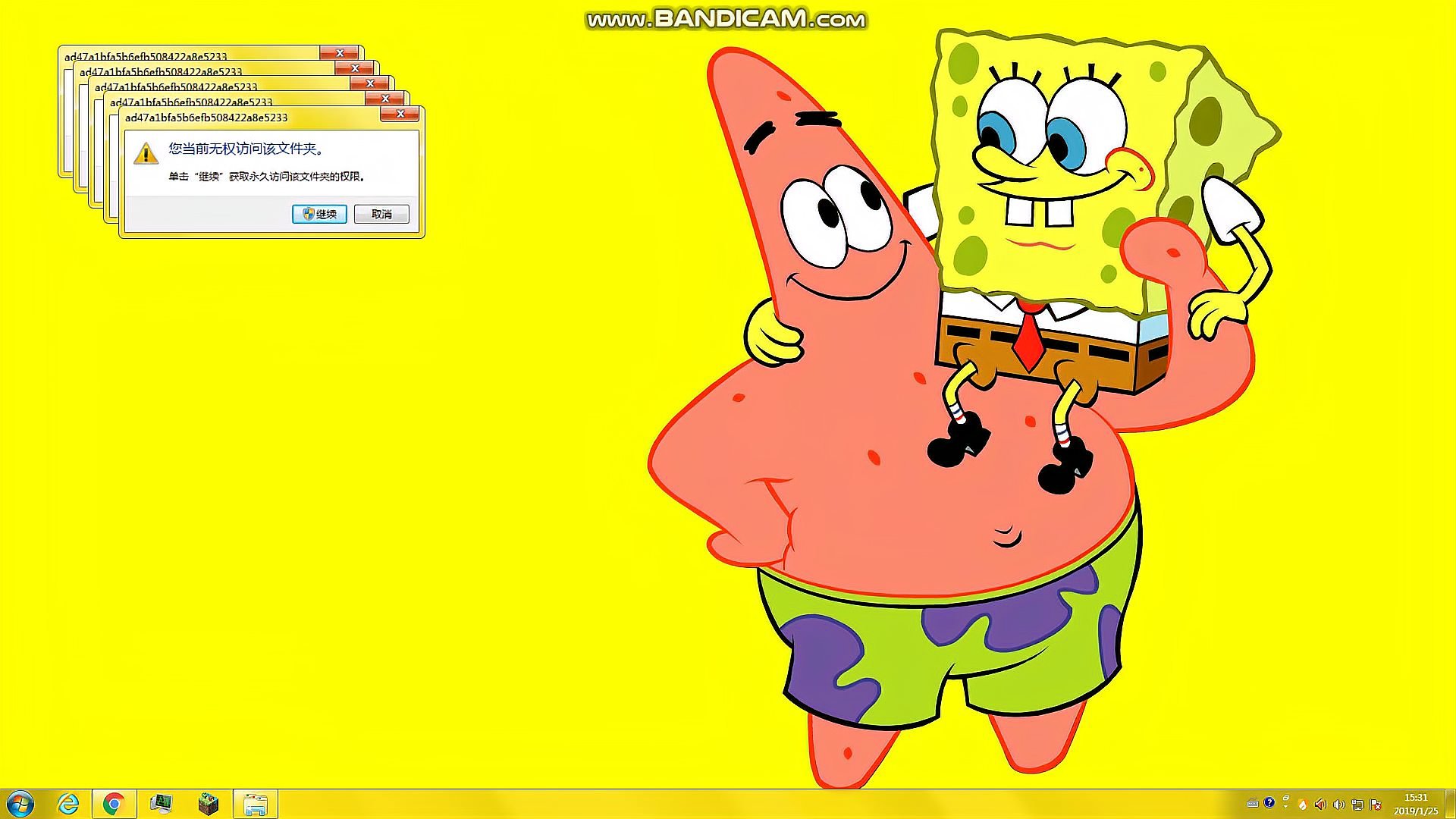Open Action Center flag with red X
Viewport: 1456px width, 819px height.
pyautogui.click(x=1376, y=805)
